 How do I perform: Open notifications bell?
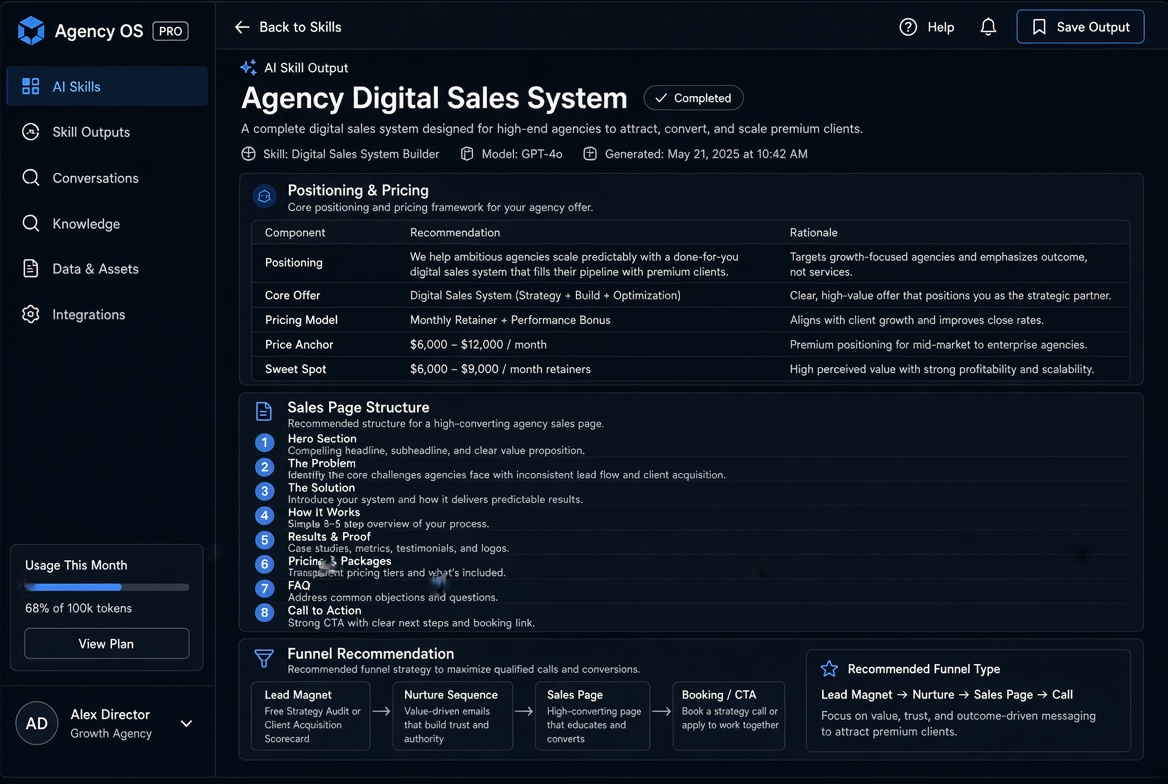(988, 27)
